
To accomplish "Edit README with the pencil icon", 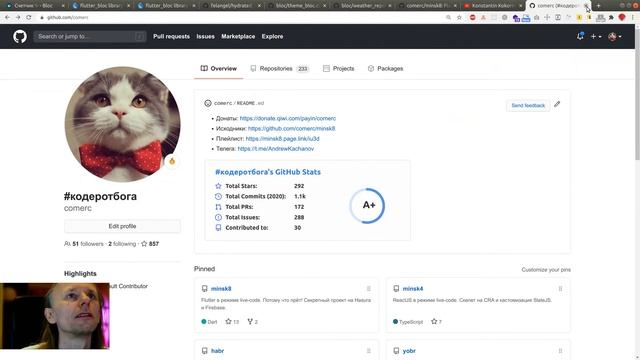I will [557, 104].
